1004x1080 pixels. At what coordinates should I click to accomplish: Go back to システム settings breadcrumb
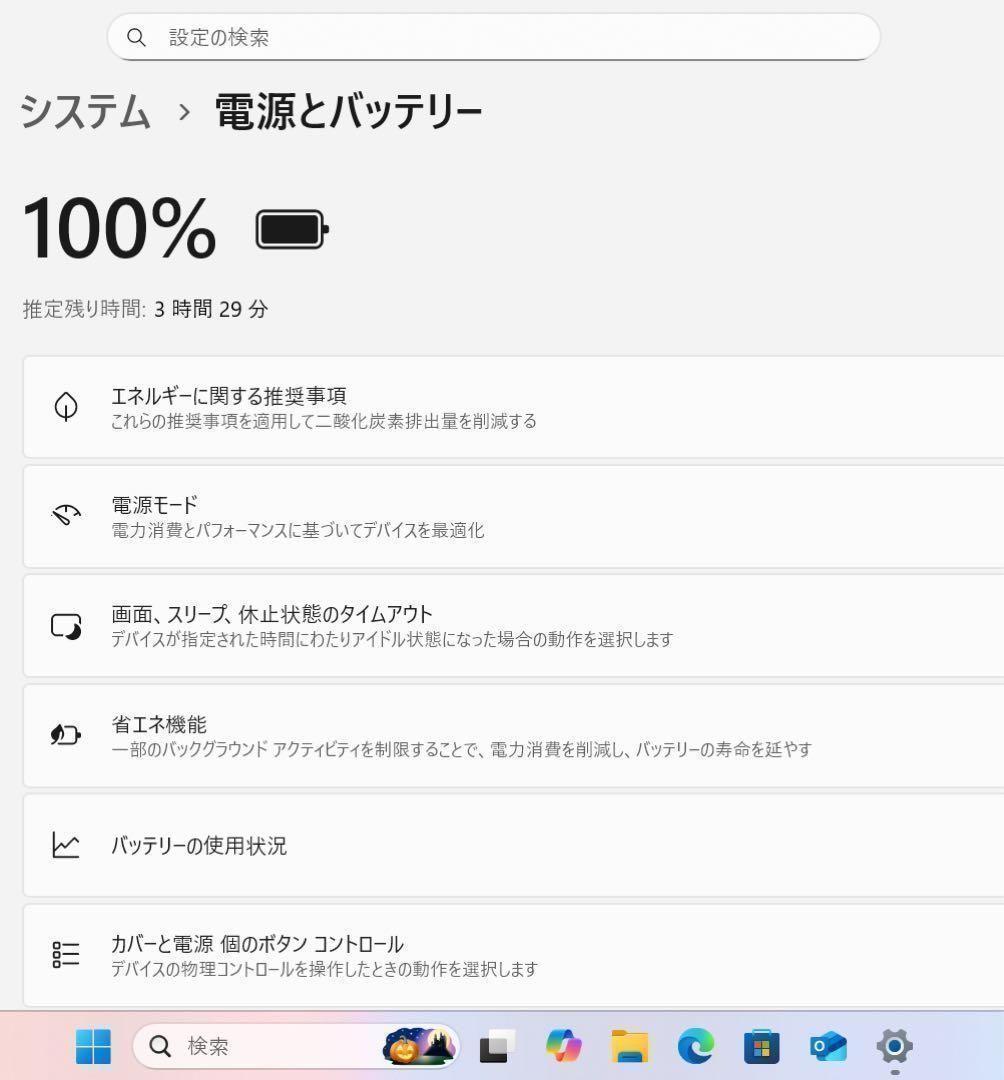pyautogui.click(x=85, y=111)
